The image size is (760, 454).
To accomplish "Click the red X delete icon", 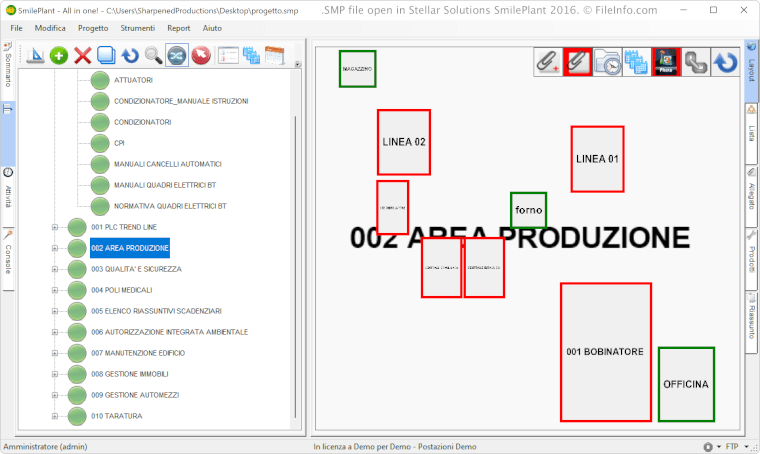I will tap(83, 55).
